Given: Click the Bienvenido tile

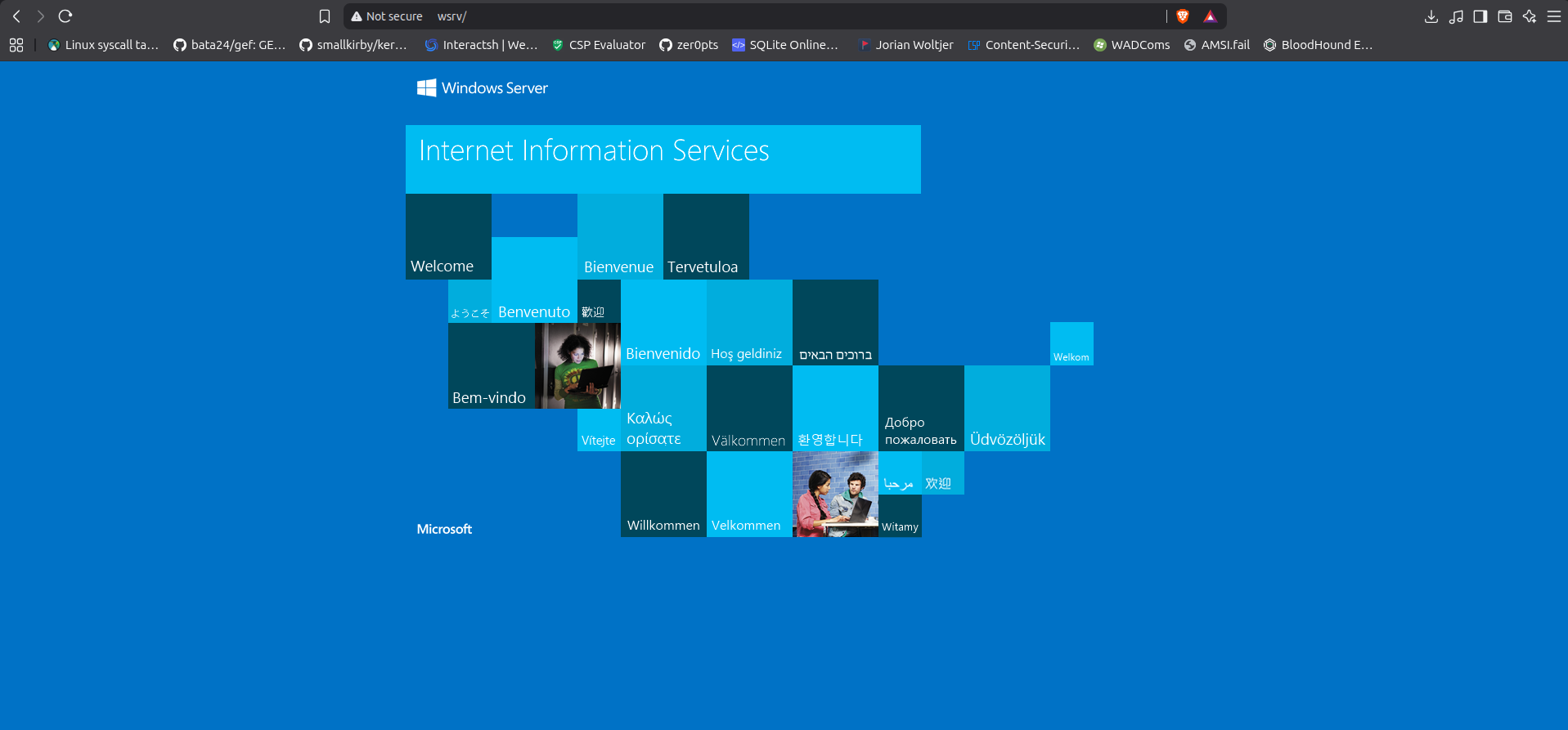Looking at the screenshot, I should coord(663,322).
